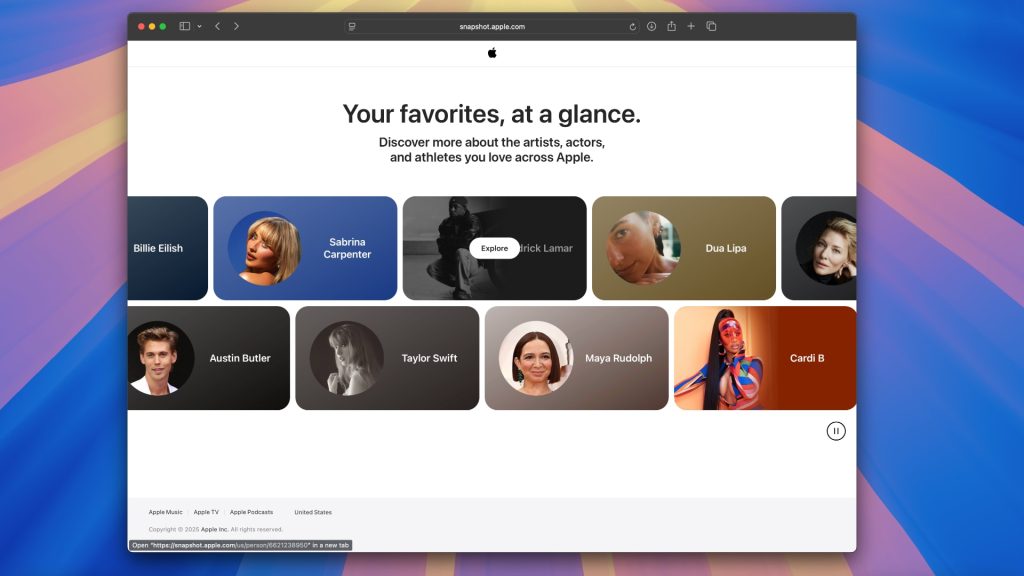
Task: Select the United States region link
Action: click(313, 512)
